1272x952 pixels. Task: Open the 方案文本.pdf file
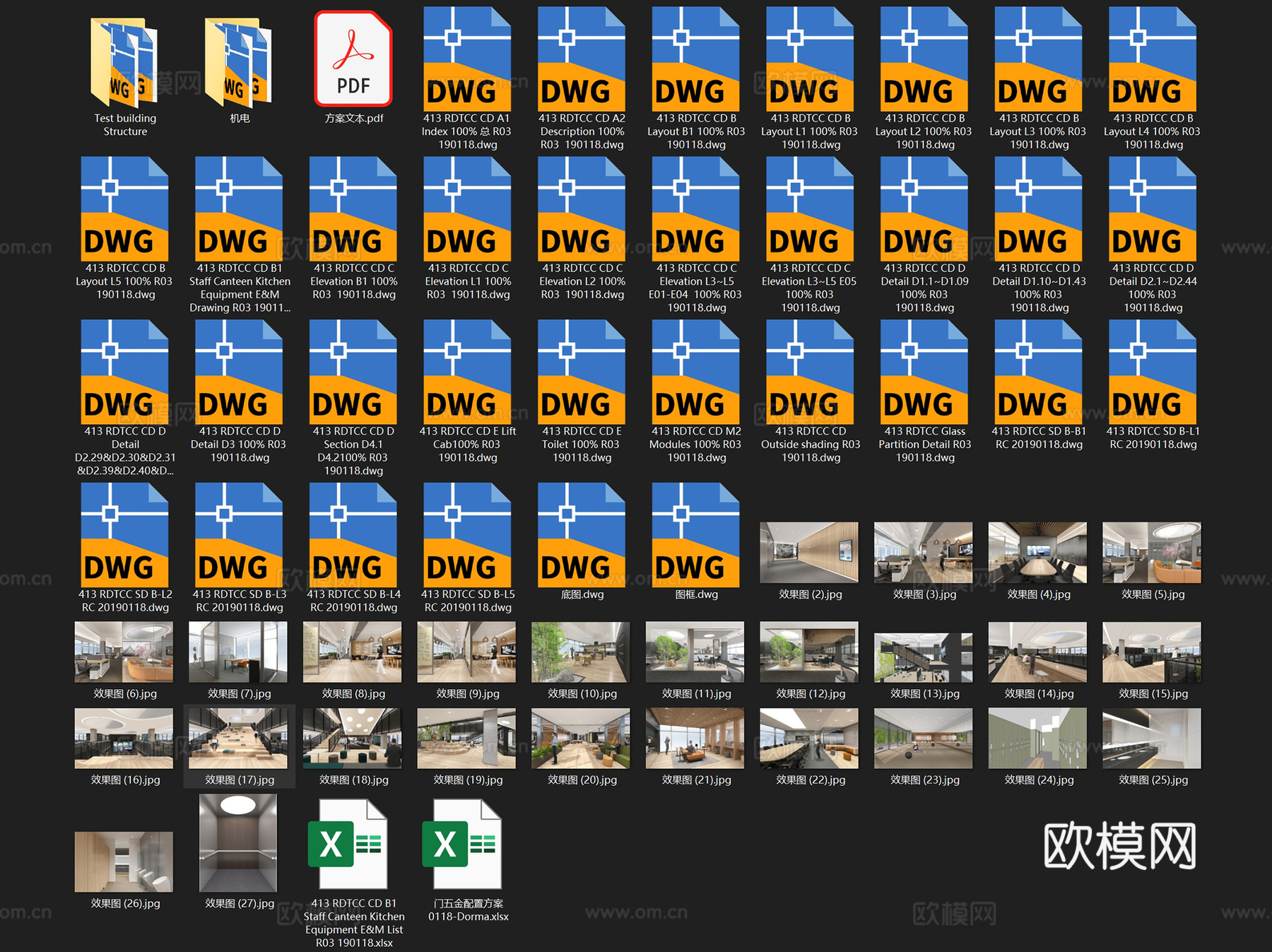click(x=353, y=60)
